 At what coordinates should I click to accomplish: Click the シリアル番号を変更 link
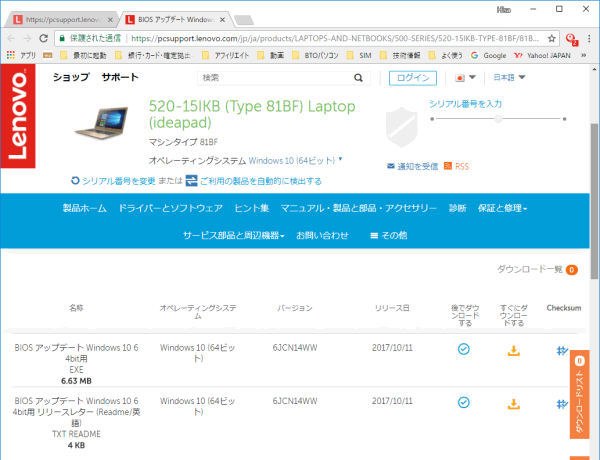[x=119, y=181]
